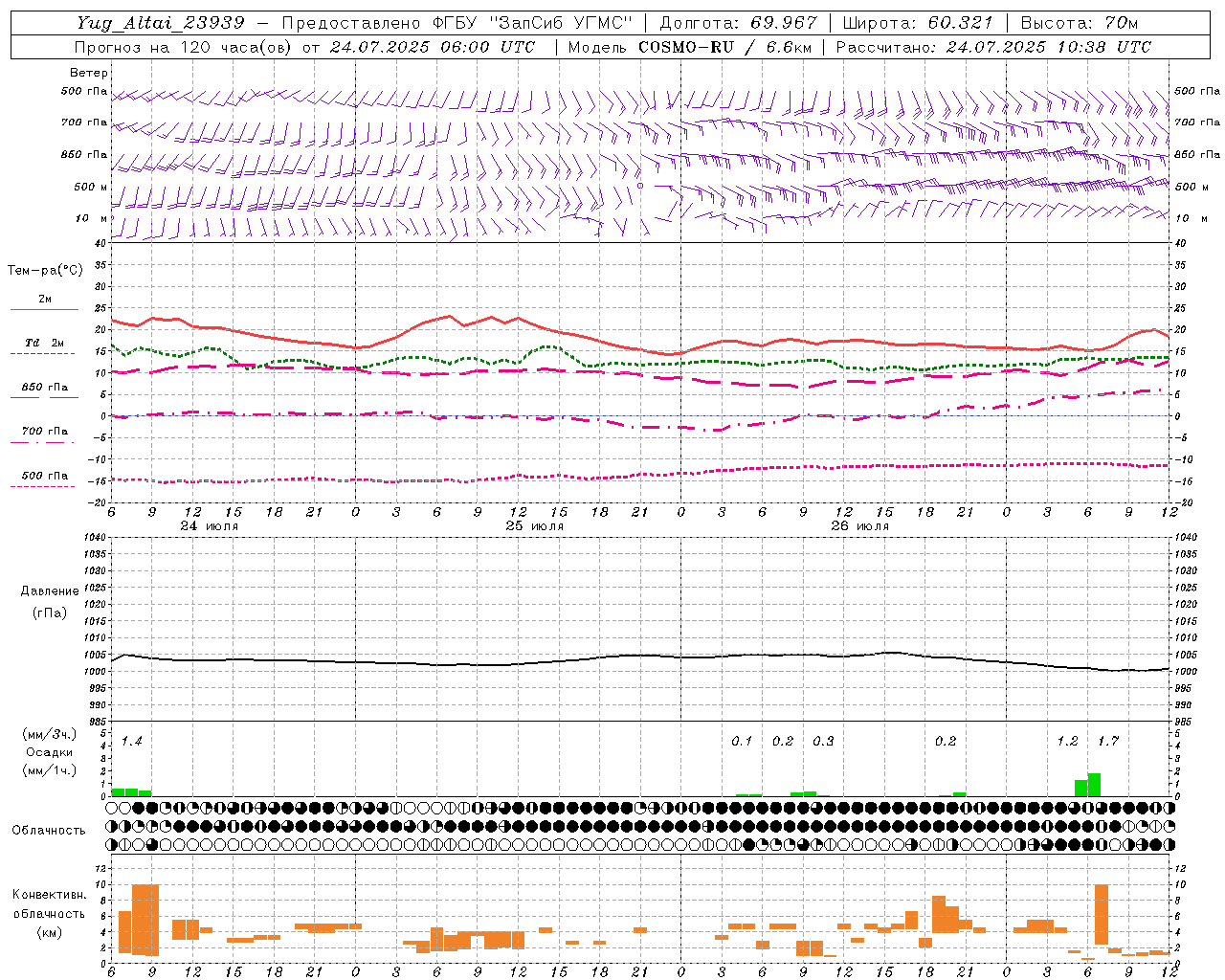Select the precipitation value 1.7
This screenshot has width=1225, height=980.
click(x=1108, y=742)
